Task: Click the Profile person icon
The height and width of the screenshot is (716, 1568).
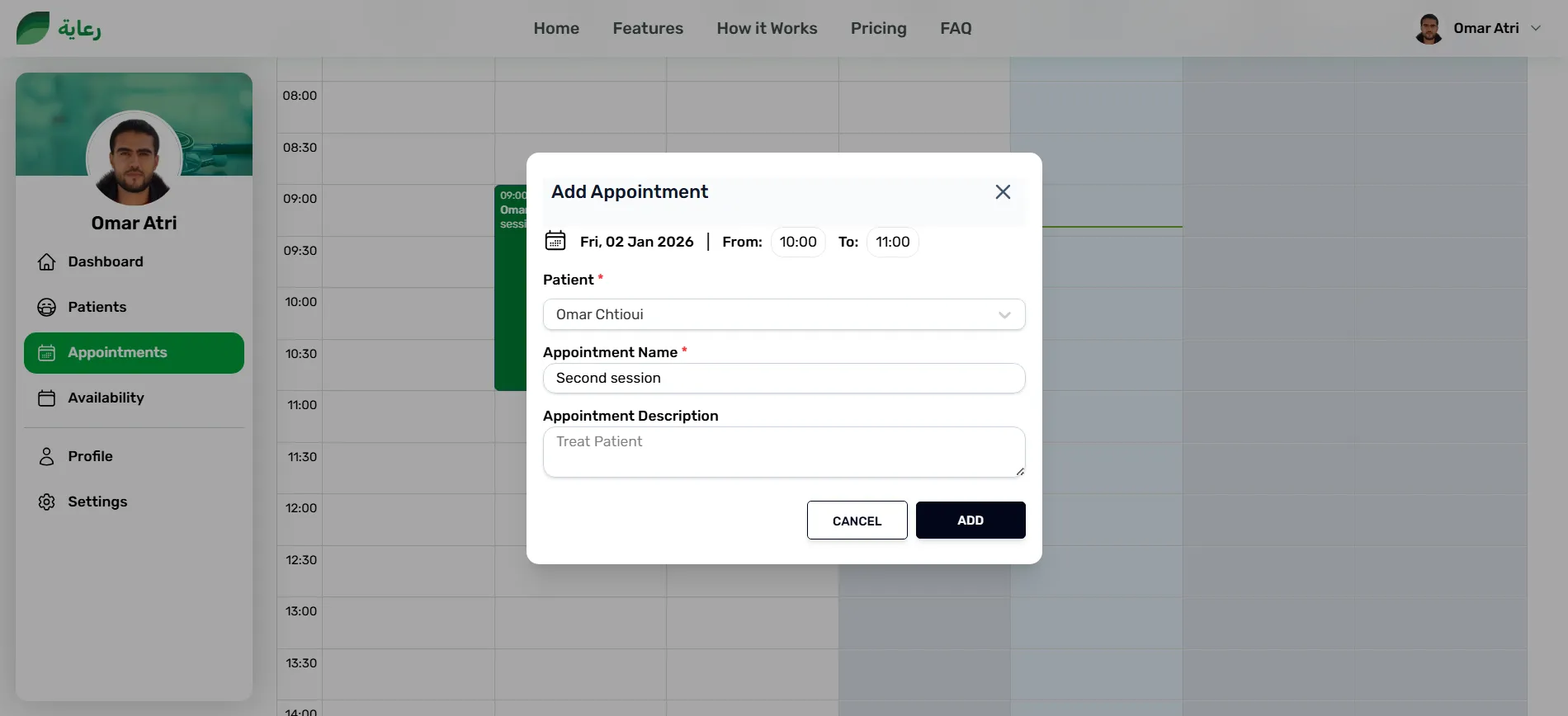Action: [47, 456]
